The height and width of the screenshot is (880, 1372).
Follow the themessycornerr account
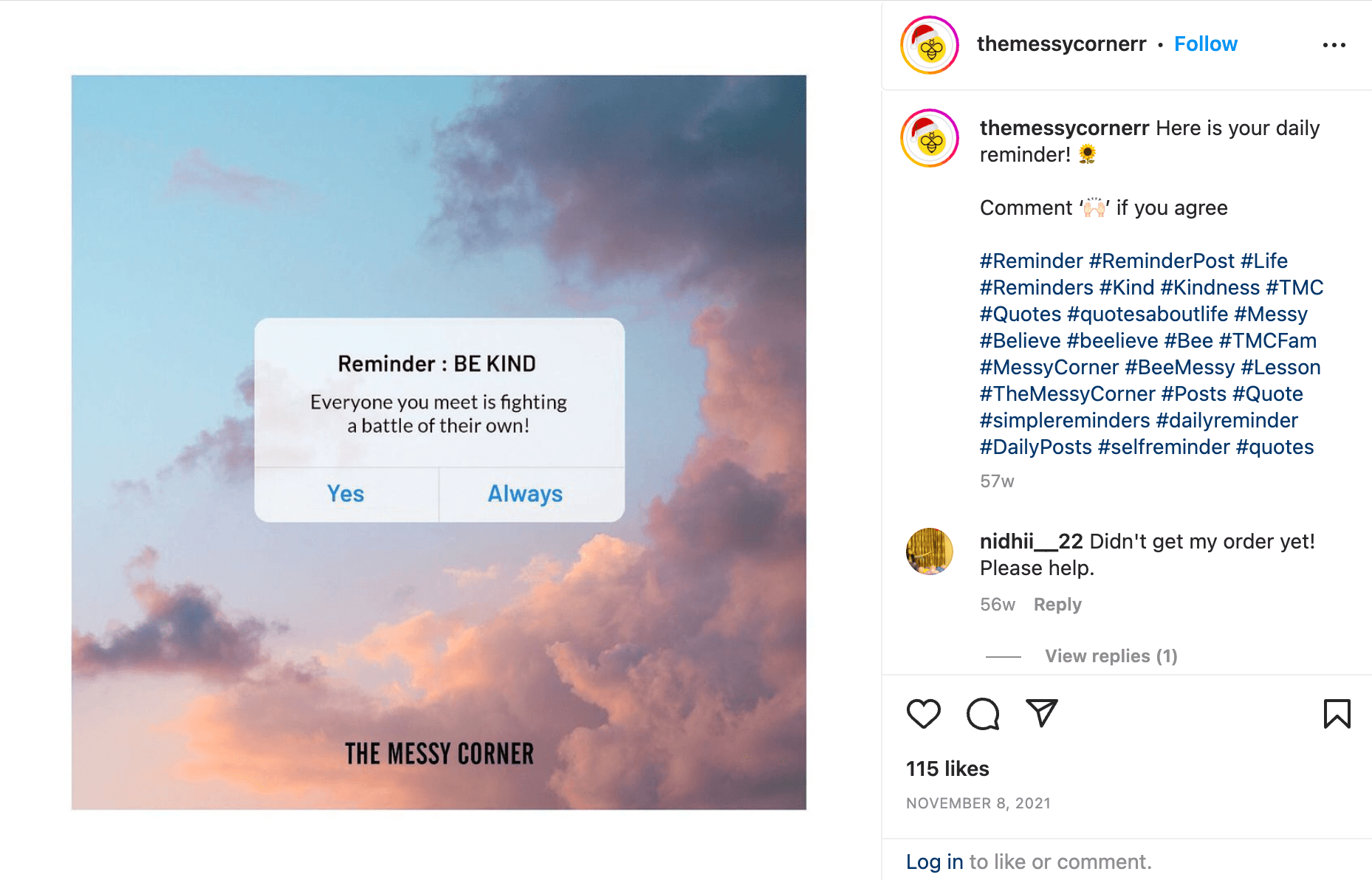(x=1205, y=44)
